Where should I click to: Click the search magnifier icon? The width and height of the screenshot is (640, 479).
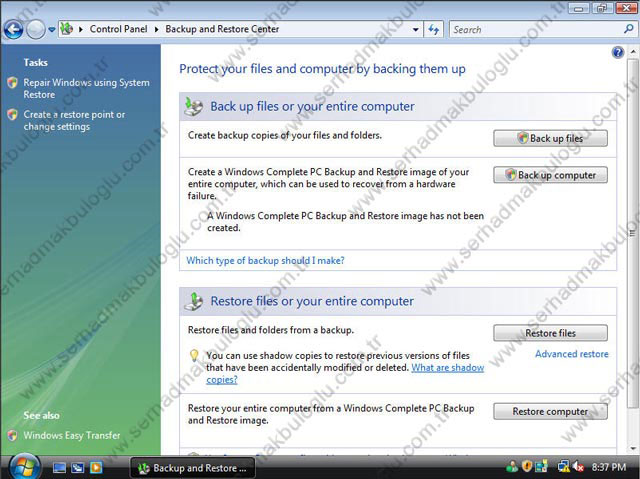[629, 29]
